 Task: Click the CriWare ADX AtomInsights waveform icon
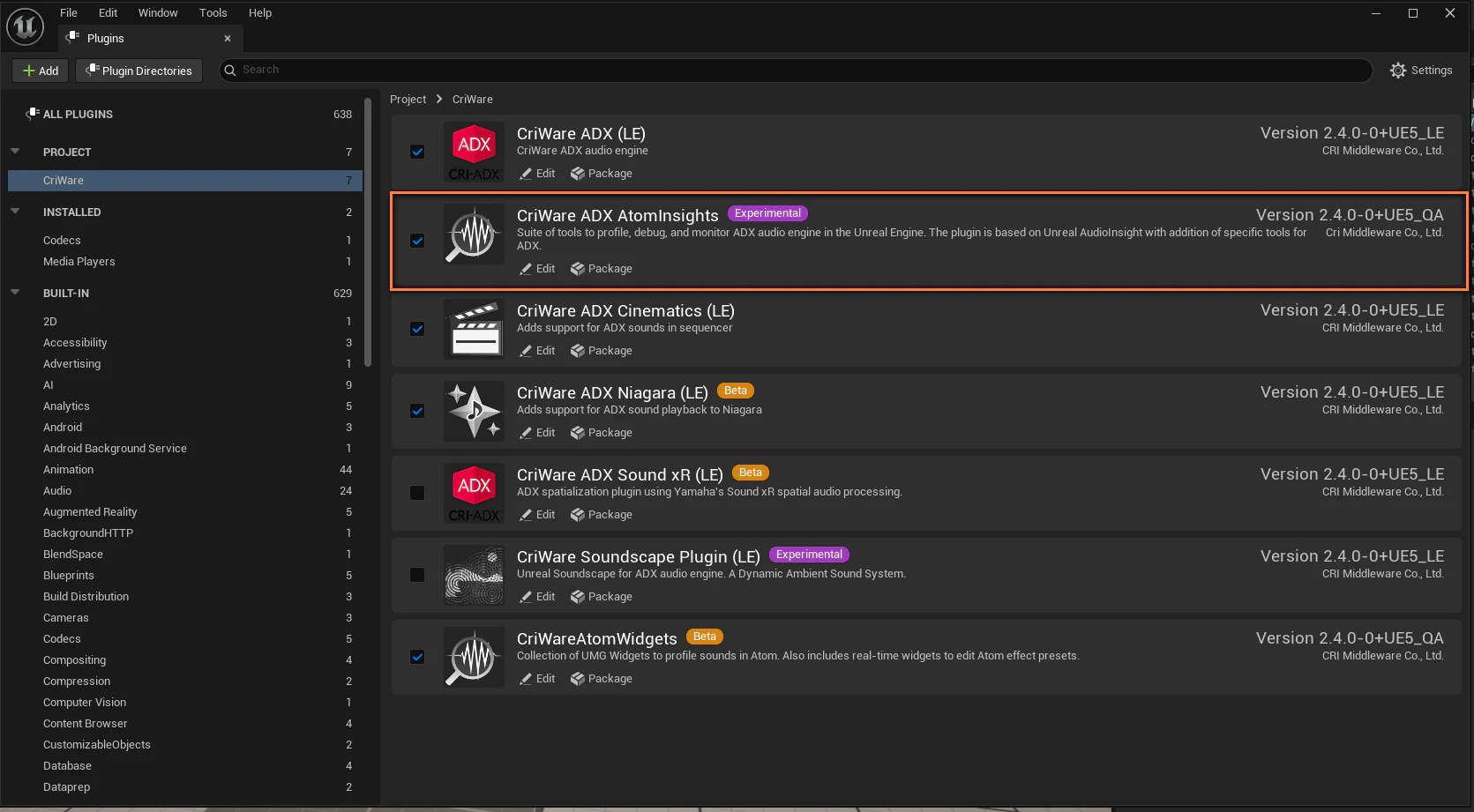[x=474, y=235]
